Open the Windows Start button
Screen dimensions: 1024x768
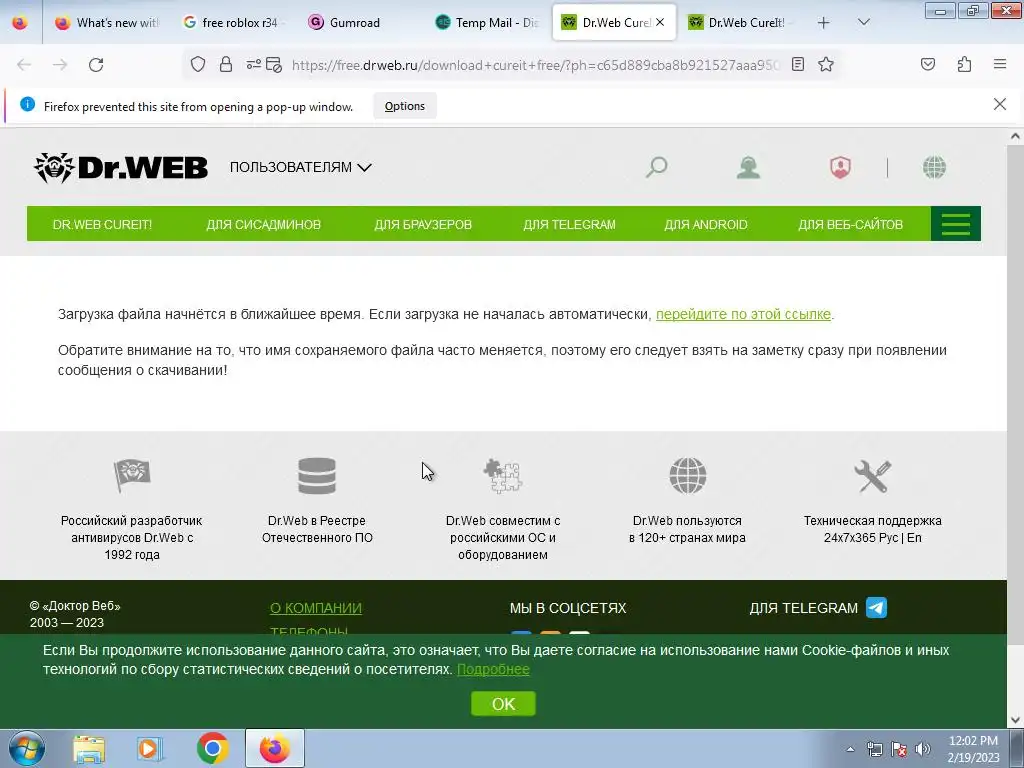click(x=27, y=748)
